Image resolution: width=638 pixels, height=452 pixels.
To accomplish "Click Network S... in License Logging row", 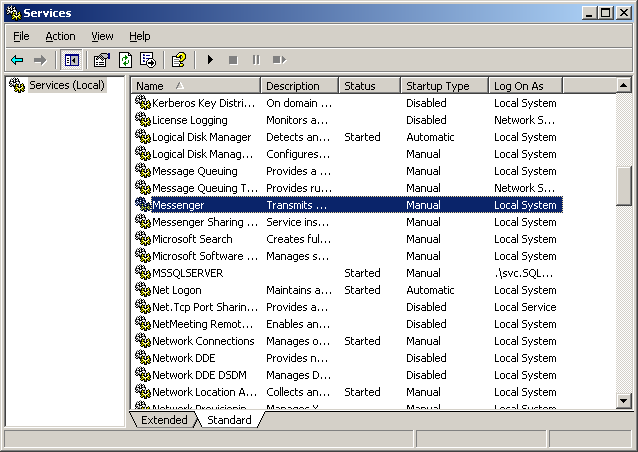I will [x=524, y=120].
